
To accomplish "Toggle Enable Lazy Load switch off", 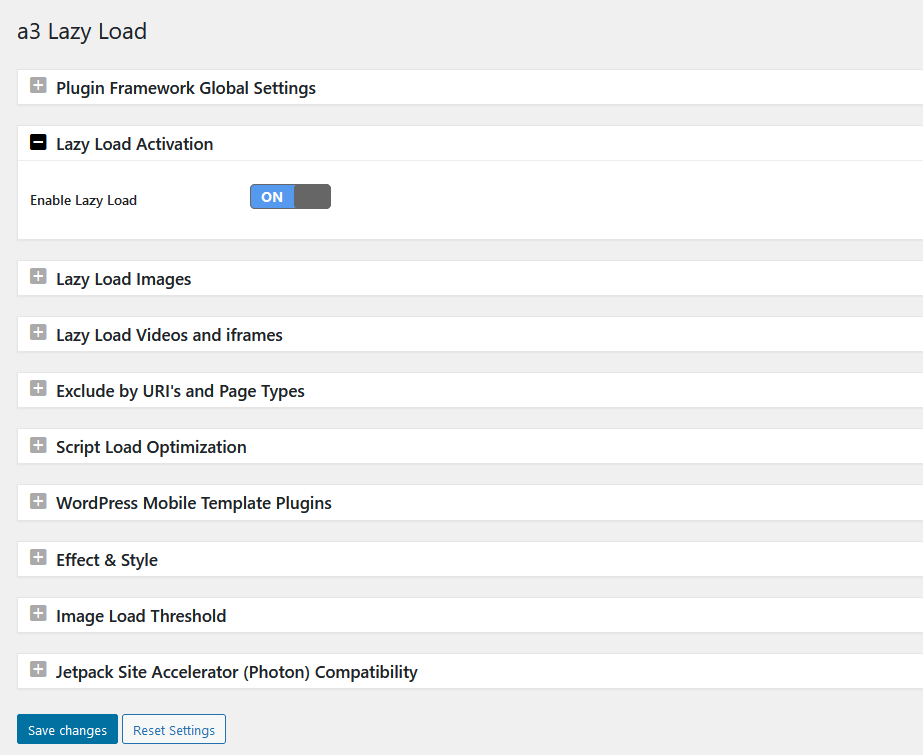I will [290, 197].
